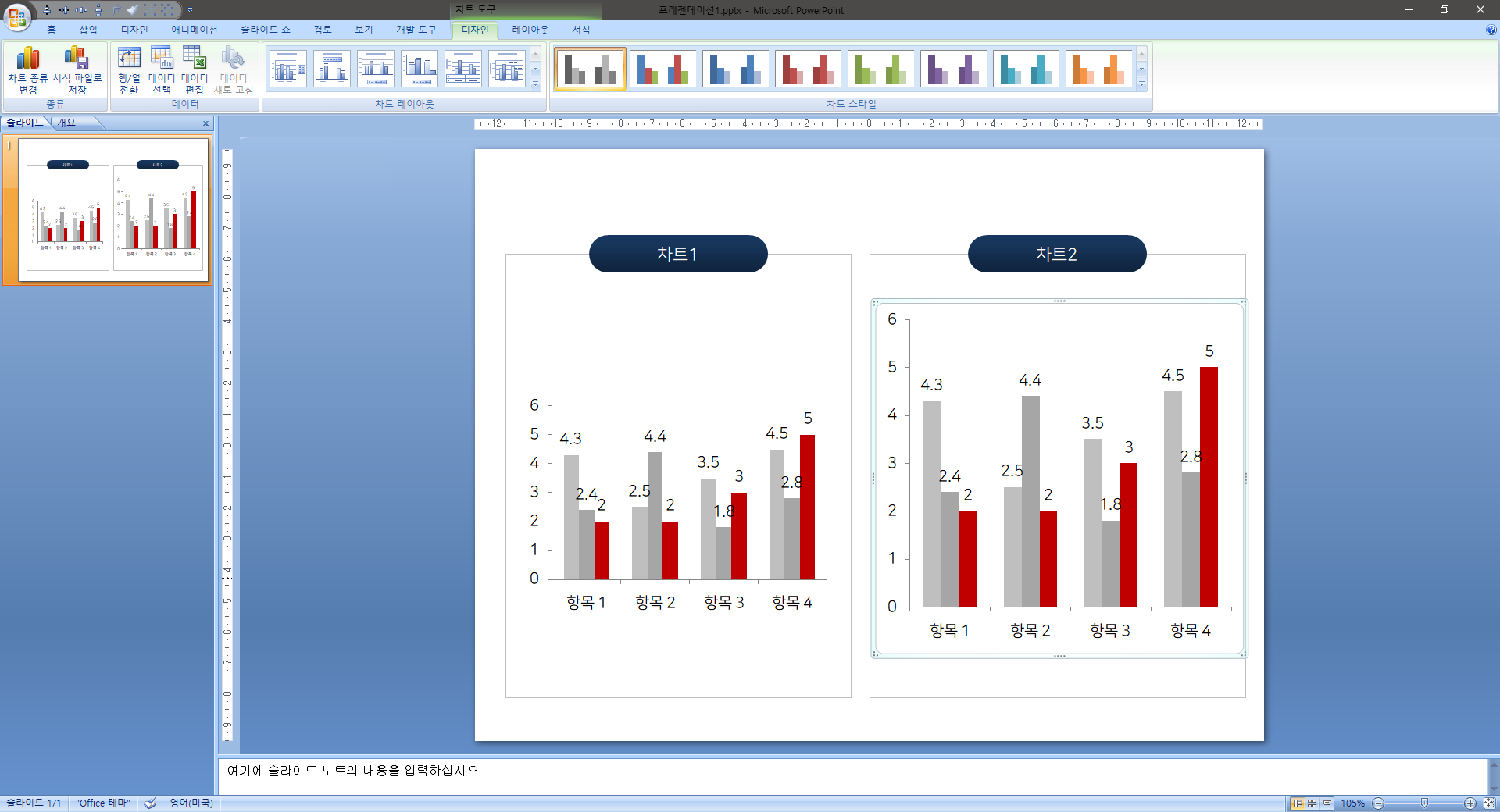Expand the chart layouts gallery
The image size is (1500, 812).
[535, 84]
